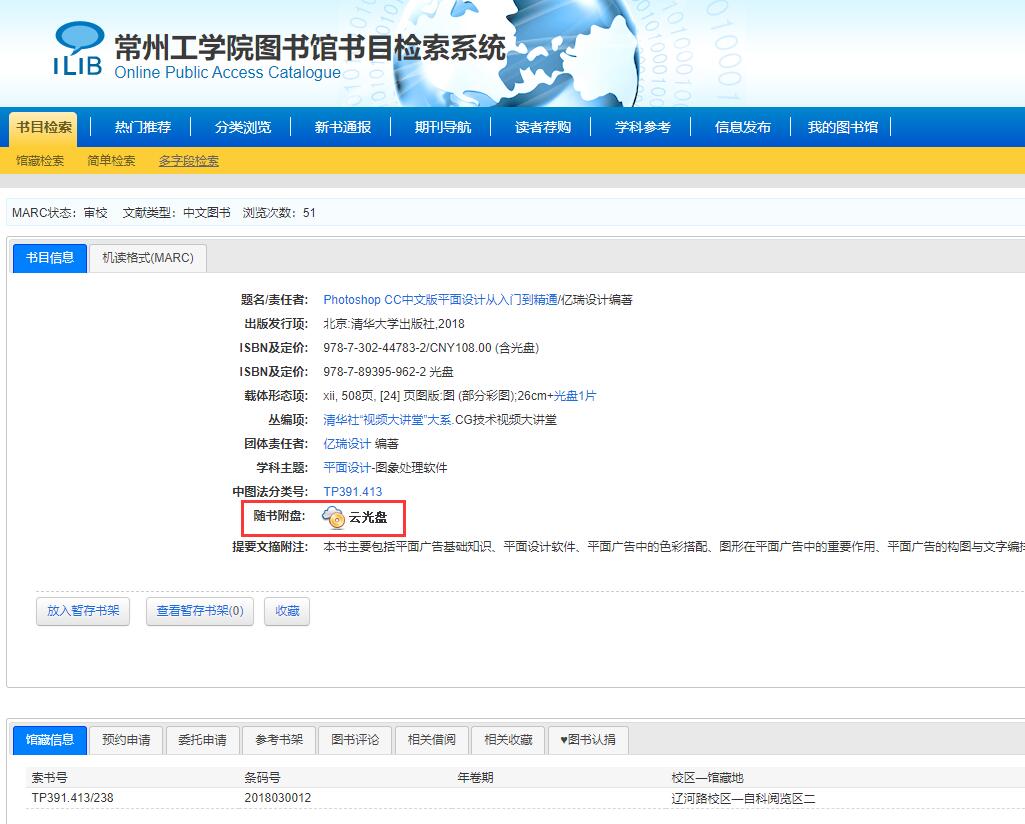Open 新书通报 in navigation bar

343,127
